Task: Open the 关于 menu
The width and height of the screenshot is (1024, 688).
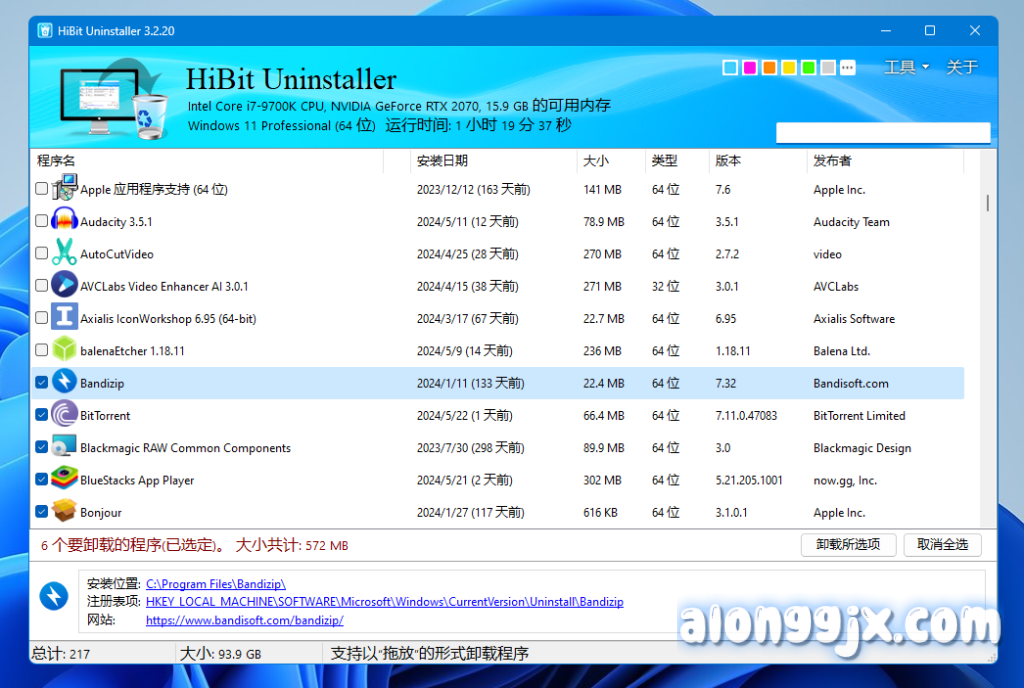Action: click(x=961, y=67)
